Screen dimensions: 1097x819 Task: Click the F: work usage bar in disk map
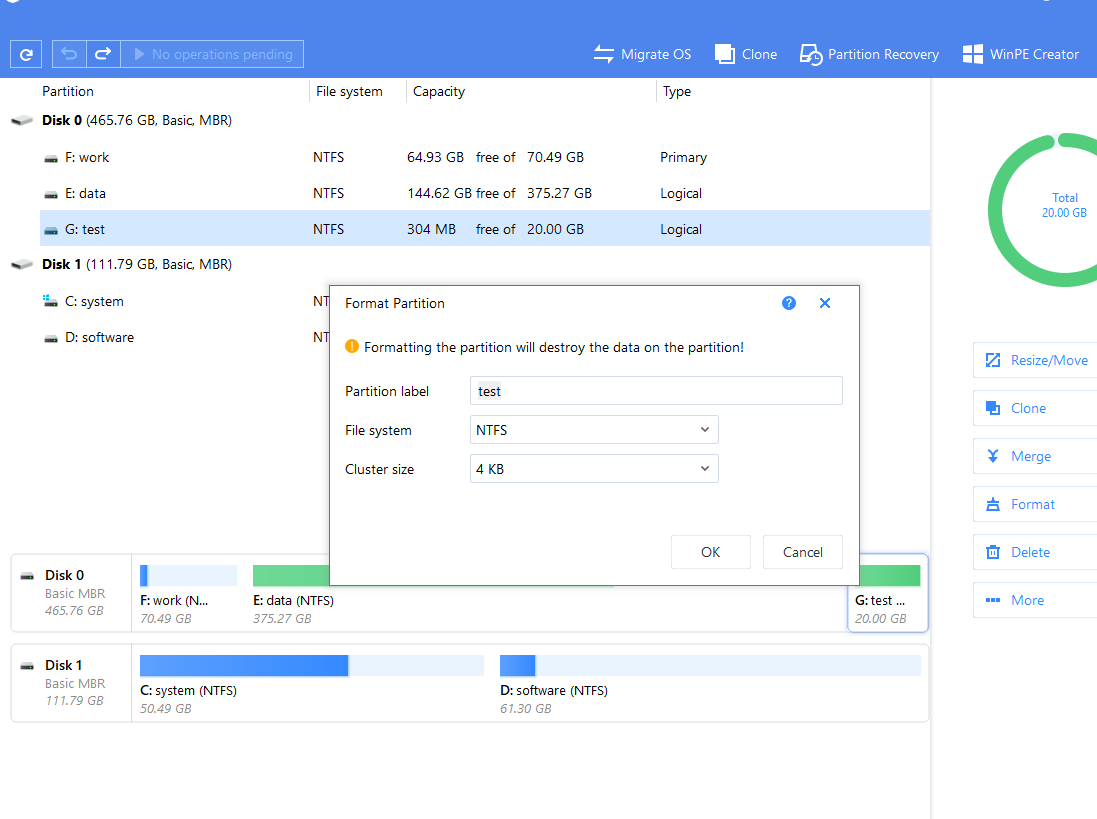pyautogui.click(x=188, y=576)
